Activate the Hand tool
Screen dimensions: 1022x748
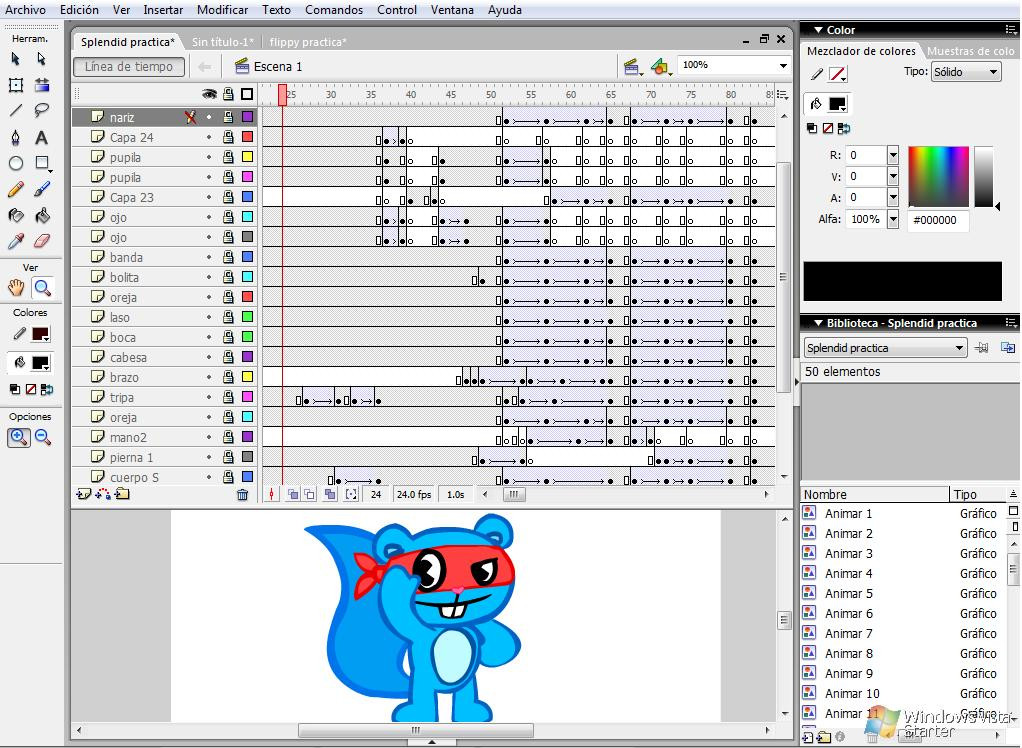pos(16,287)
